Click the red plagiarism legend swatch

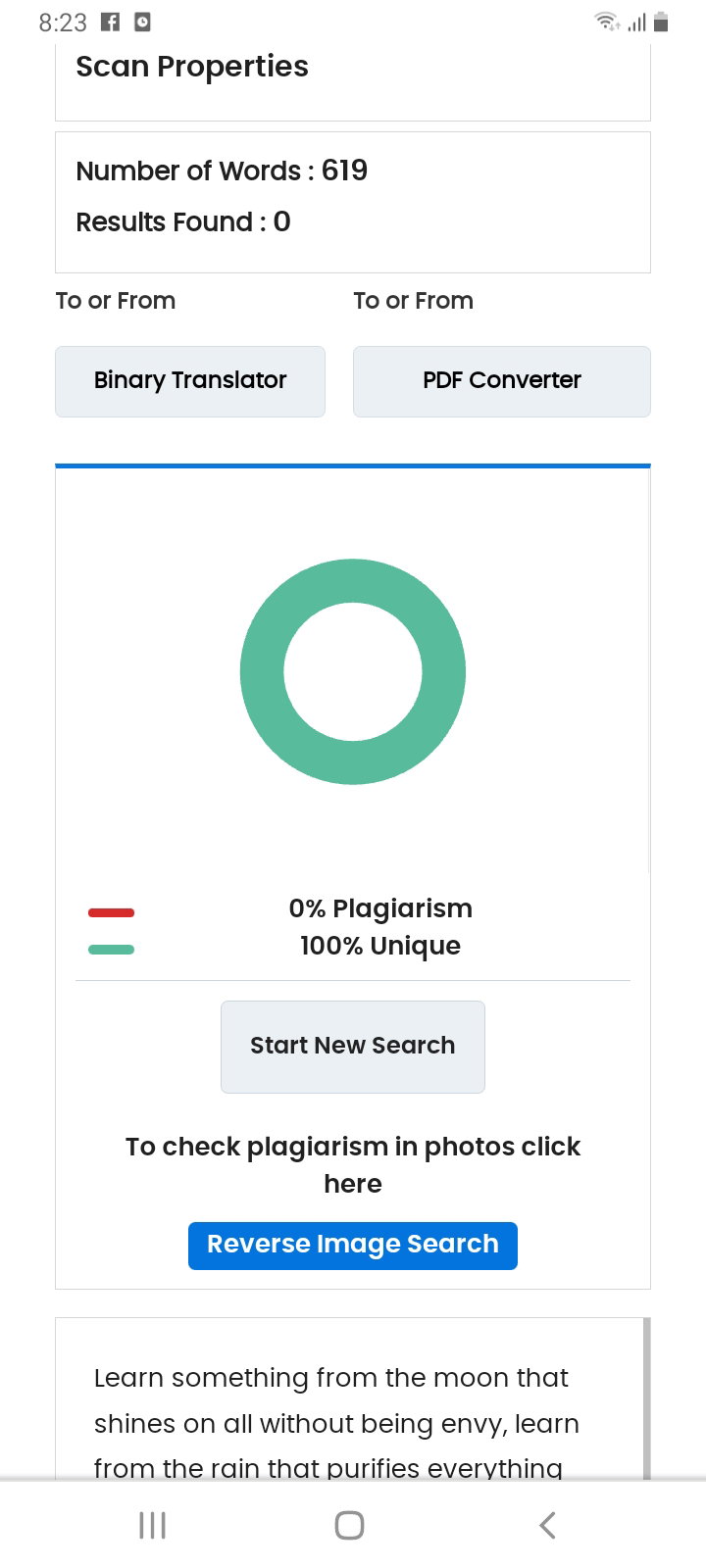pyautogui.click(x=111, y=912)
